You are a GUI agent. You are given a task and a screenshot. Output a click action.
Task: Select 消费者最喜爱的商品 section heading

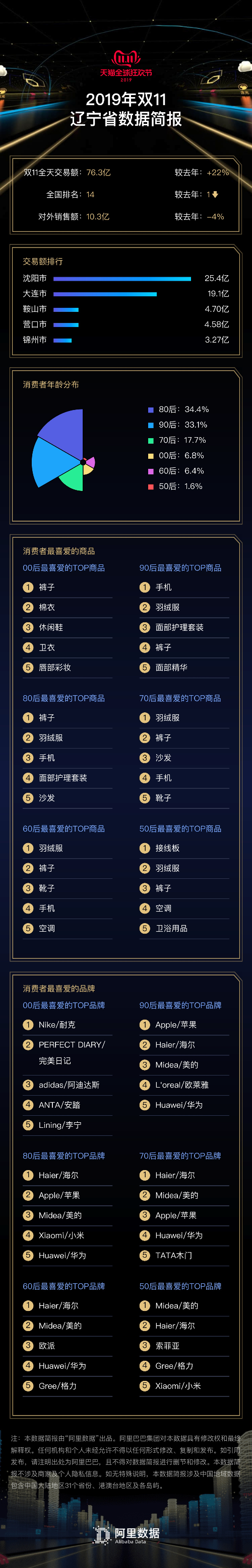(x=59, y=551)
